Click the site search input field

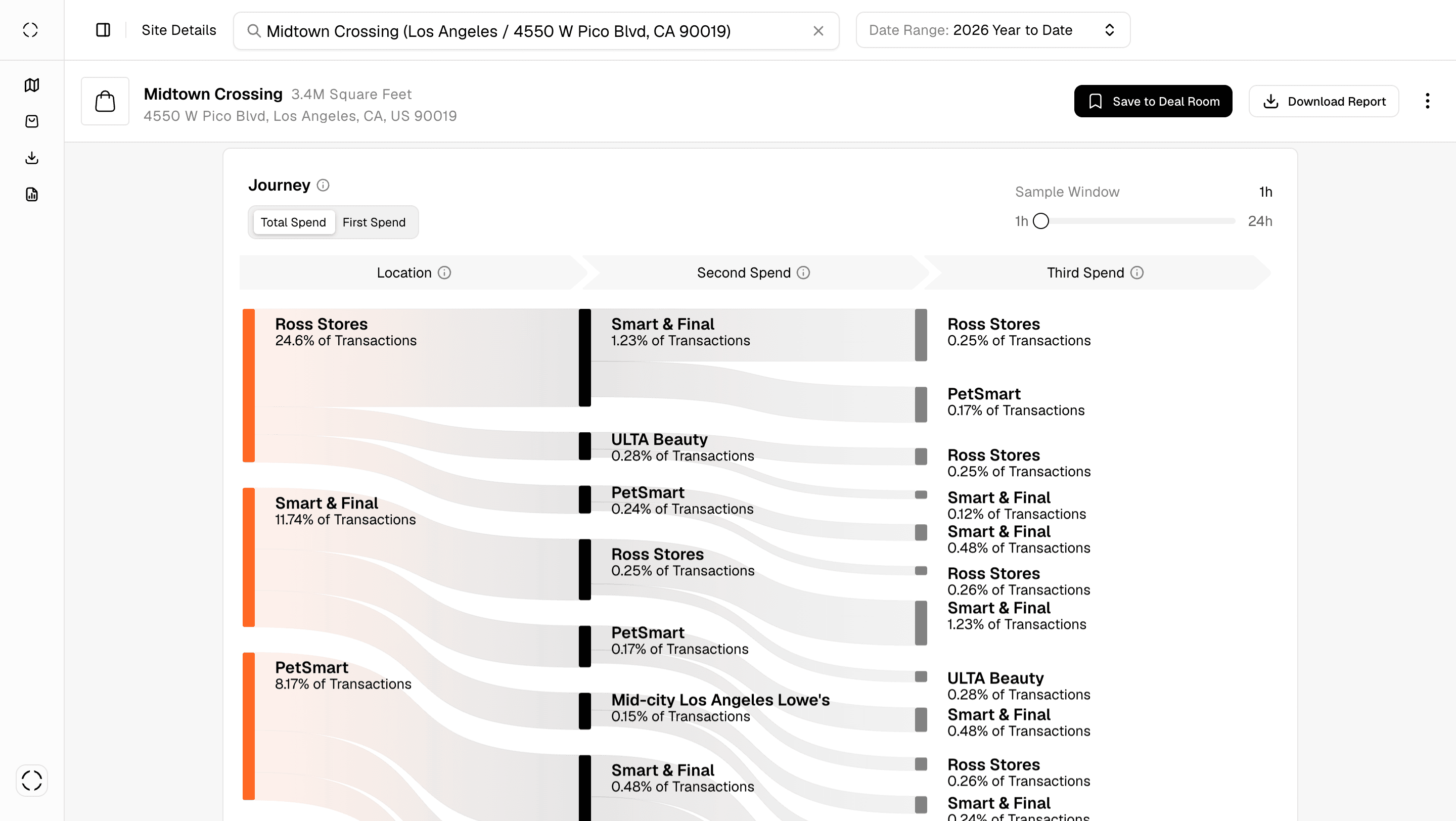point(536,31)
